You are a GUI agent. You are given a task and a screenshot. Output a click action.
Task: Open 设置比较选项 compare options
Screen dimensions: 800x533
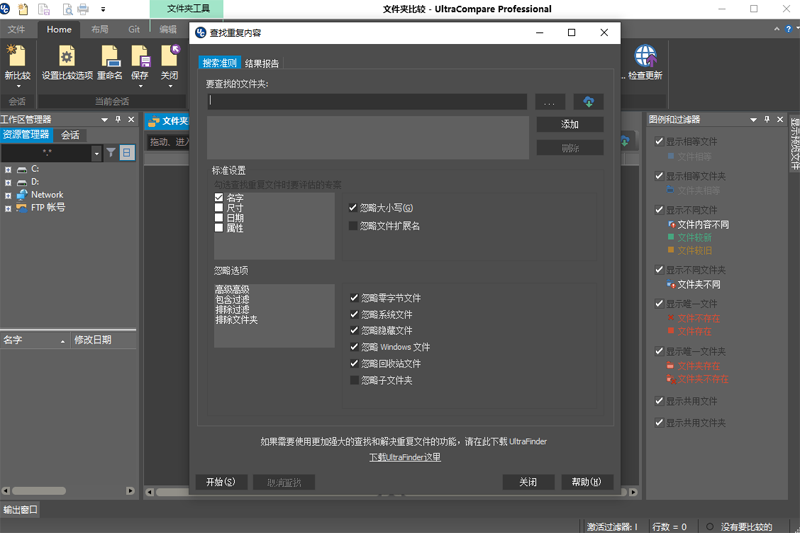(67, 56)
